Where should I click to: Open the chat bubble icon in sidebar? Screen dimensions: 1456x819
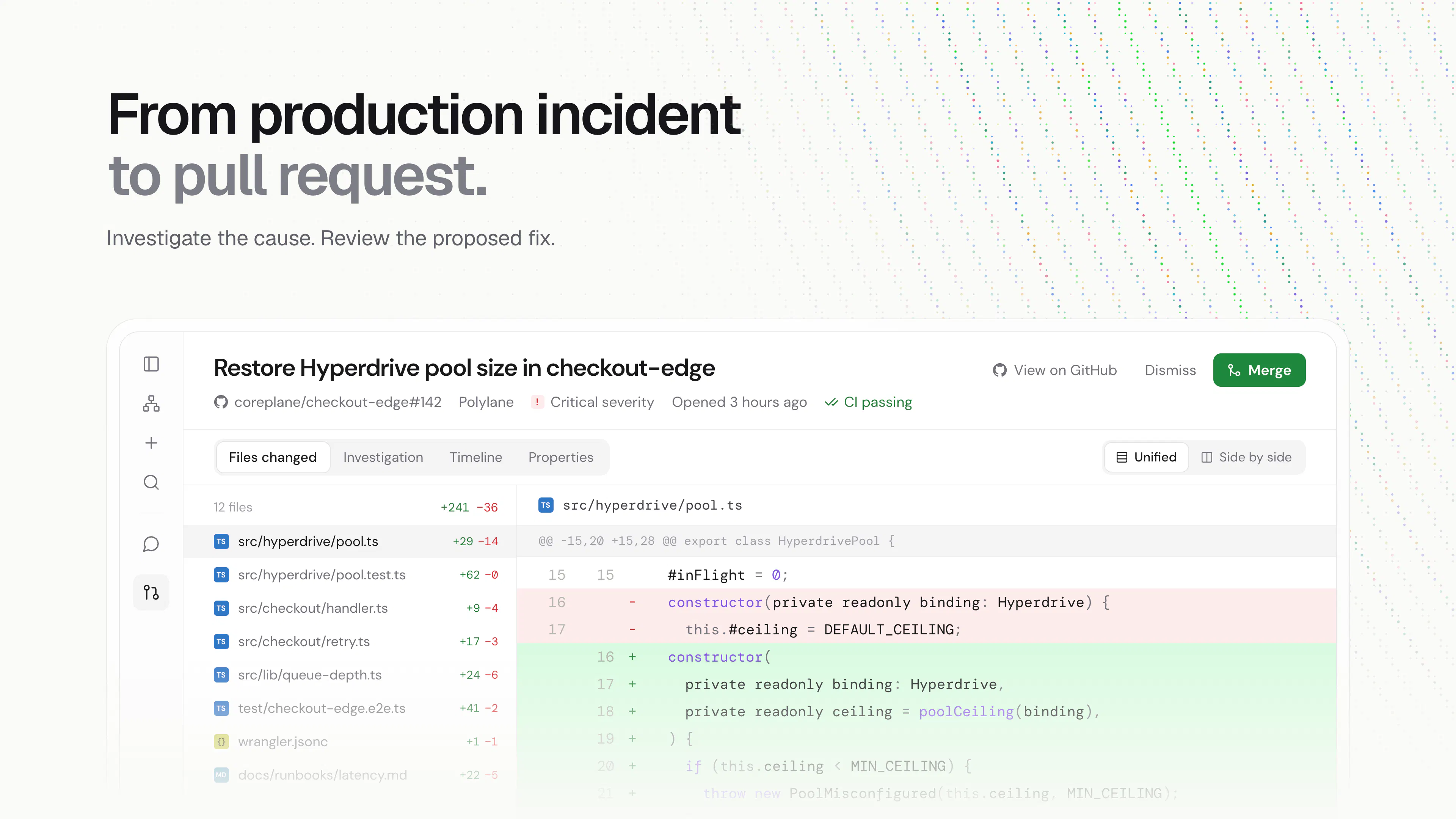tap(151, 544)
